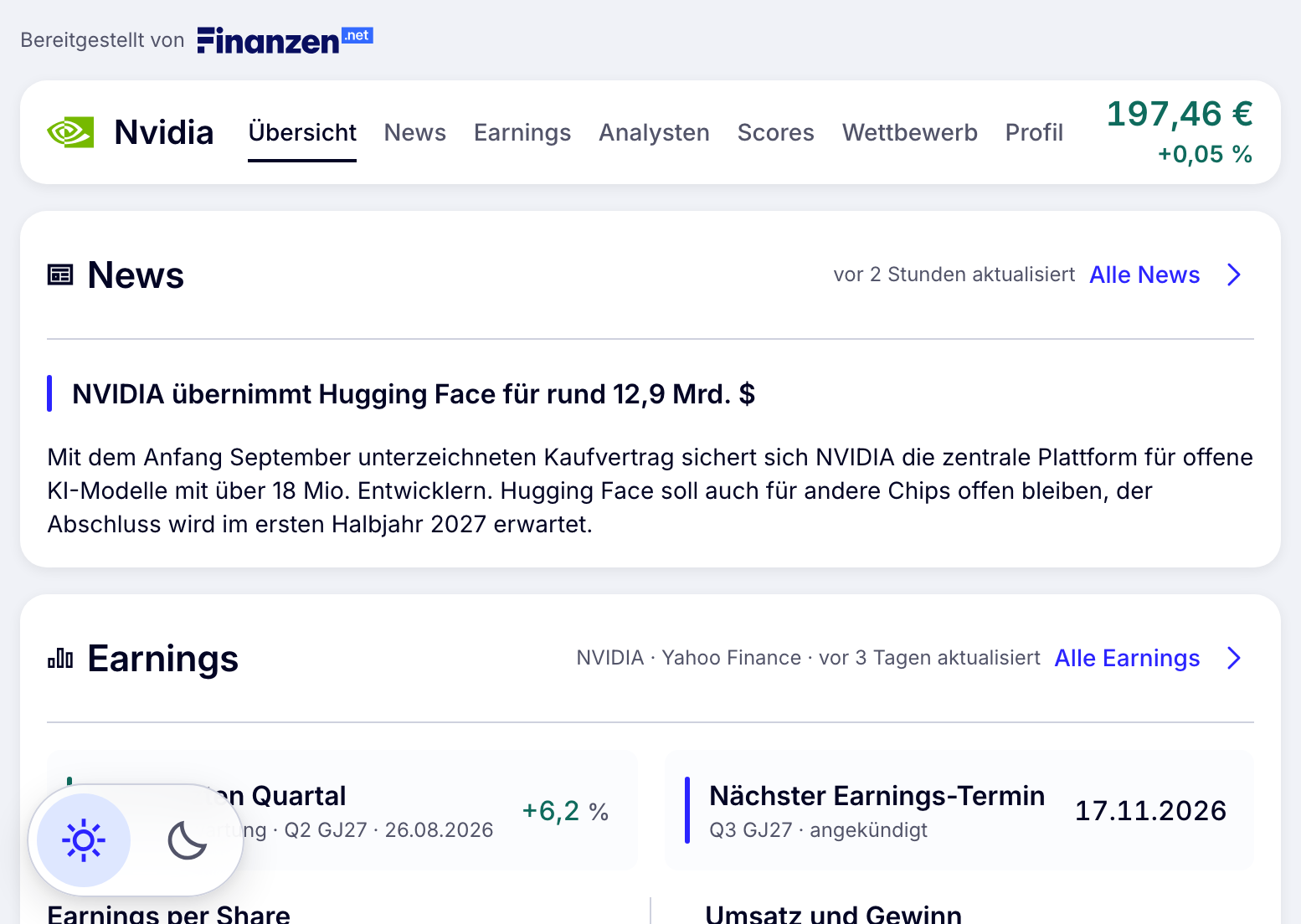Click 'vor 2 Stunden aktualisiert' timestamp
The height and width of the screenshot is (924, 1301).
pyautogui.click(x=954, y=275)
